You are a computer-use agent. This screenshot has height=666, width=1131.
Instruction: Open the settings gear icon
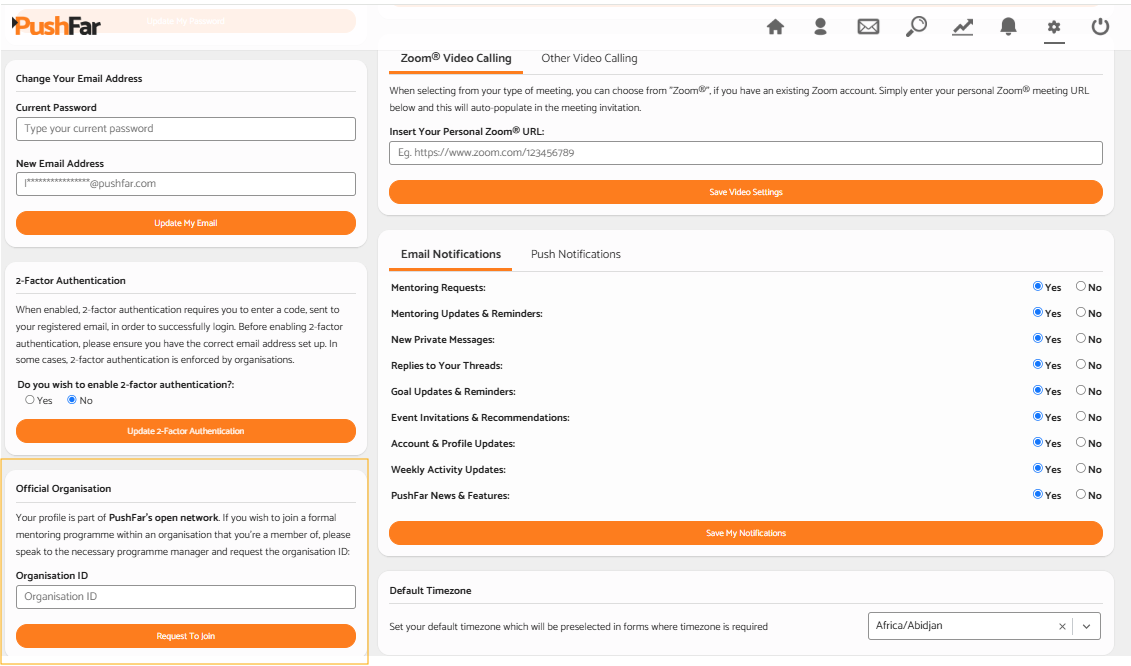tap(1054, 27)
